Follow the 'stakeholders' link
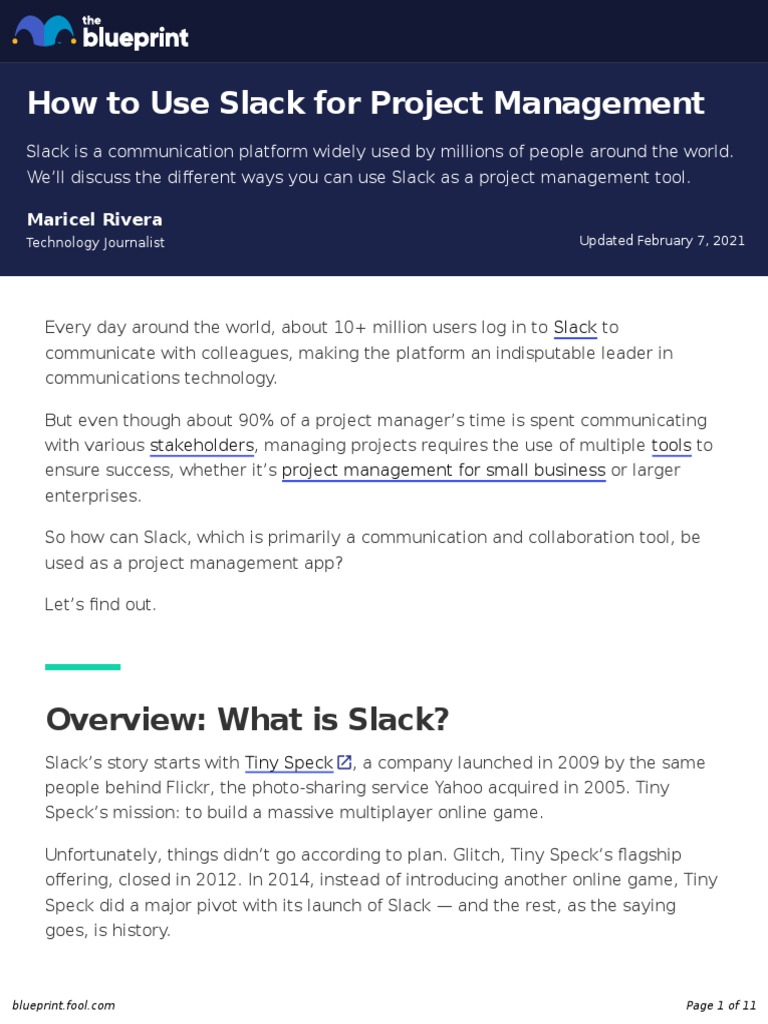 (x=202, y=445)
